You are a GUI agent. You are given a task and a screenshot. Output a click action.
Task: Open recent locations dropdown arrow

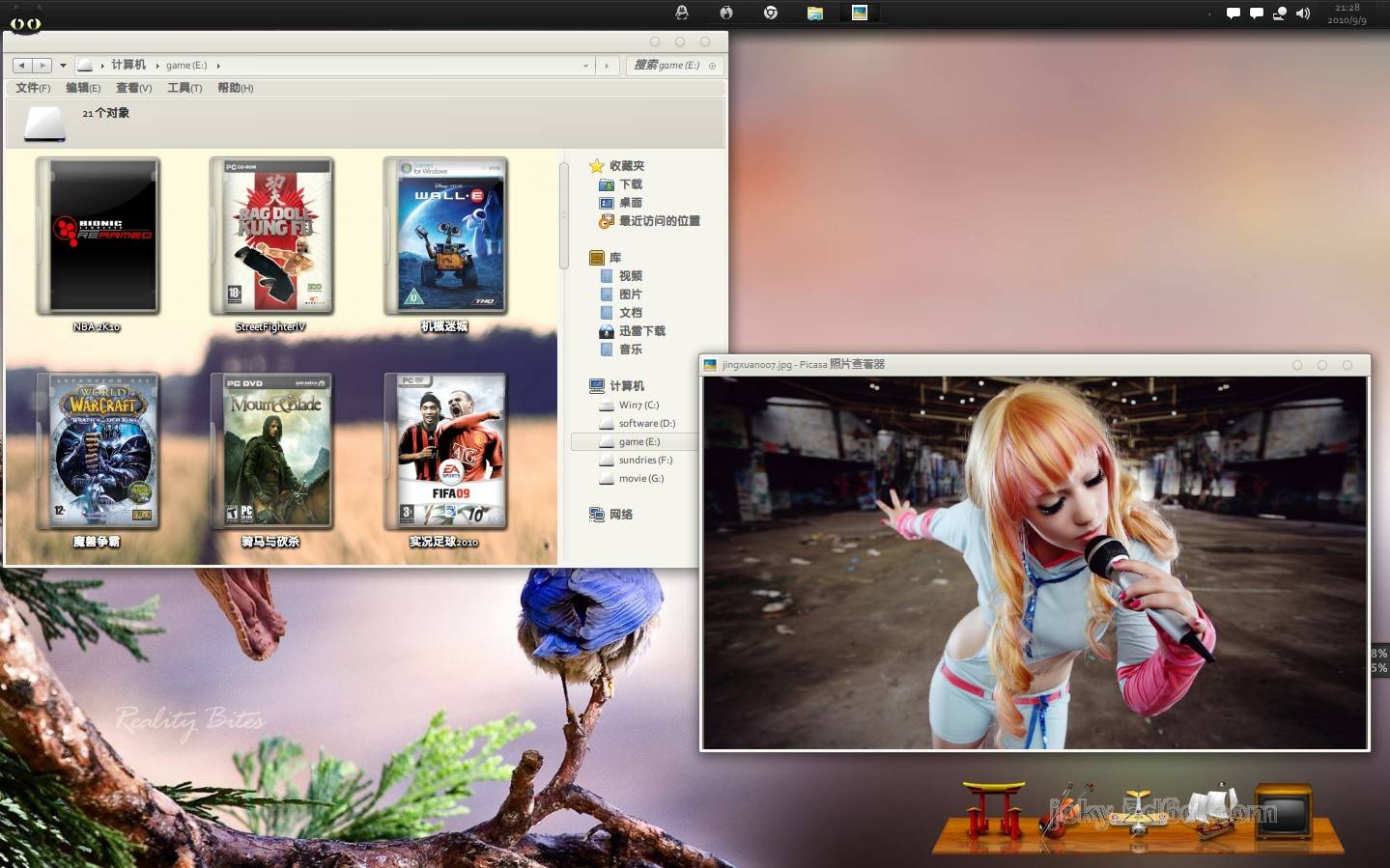63,66
